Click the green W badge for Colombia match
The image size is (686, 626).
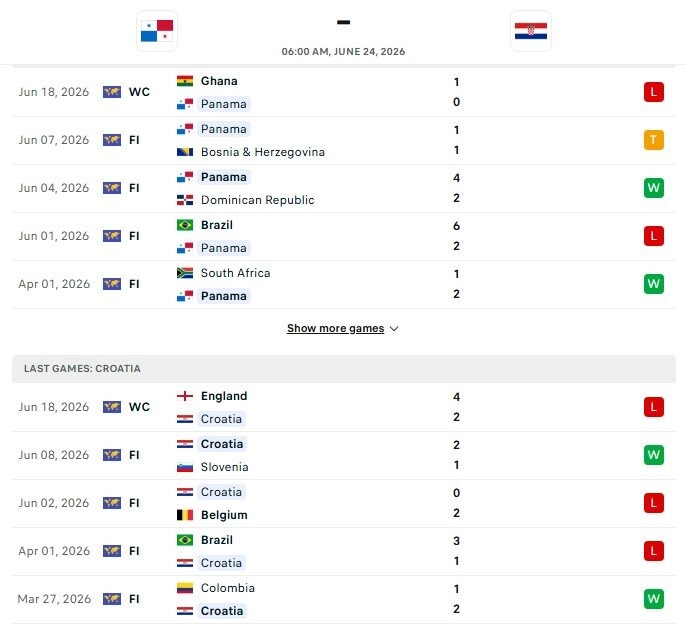(654, 599)
